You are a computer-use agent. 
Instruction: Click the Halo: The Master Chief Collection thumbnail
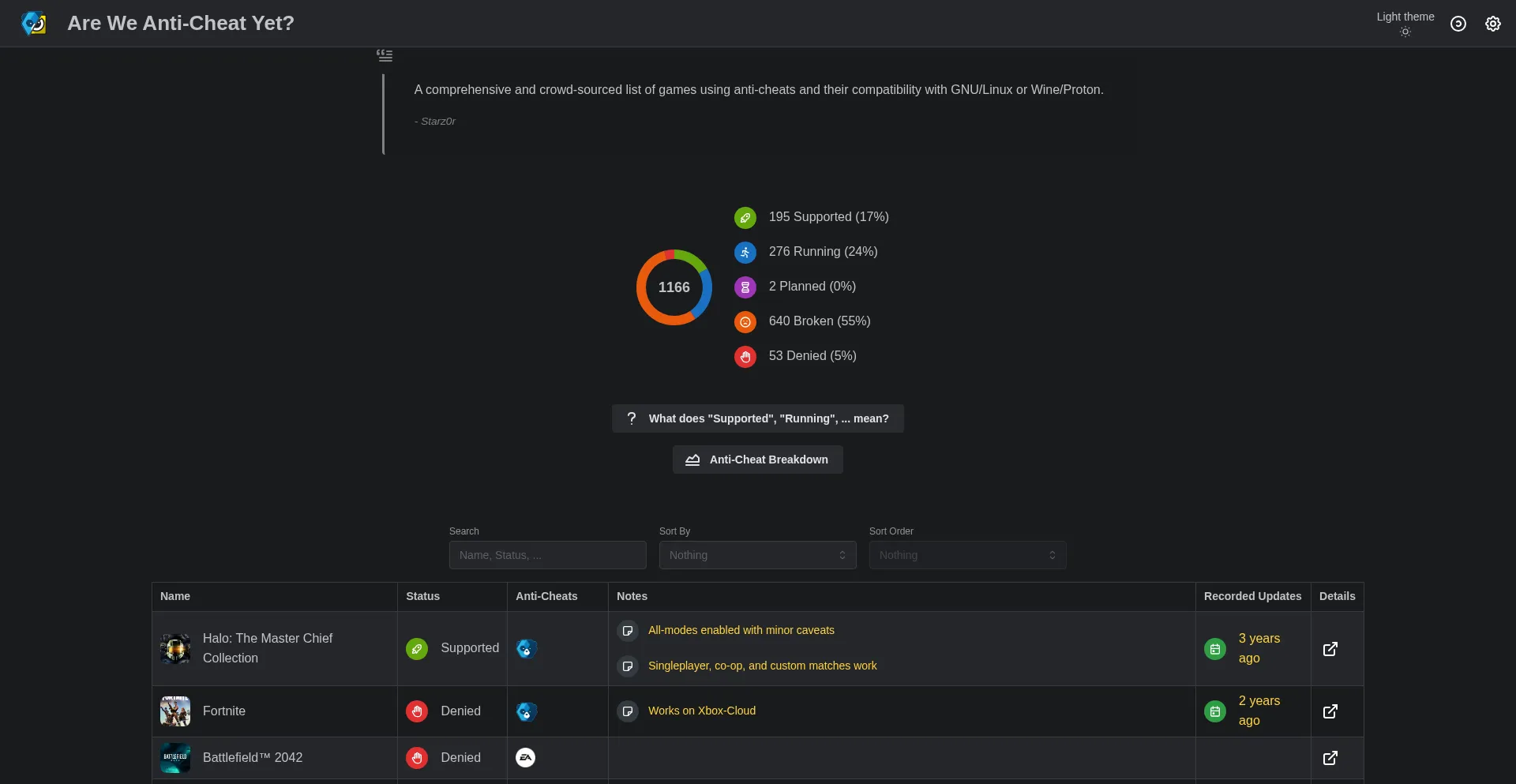point(175,649)
